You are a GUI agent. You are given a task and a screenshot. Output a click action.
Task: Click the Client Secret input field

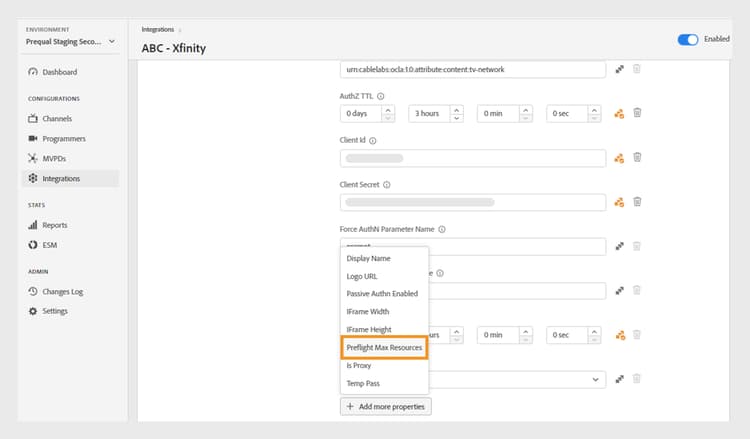click(473, 202)
